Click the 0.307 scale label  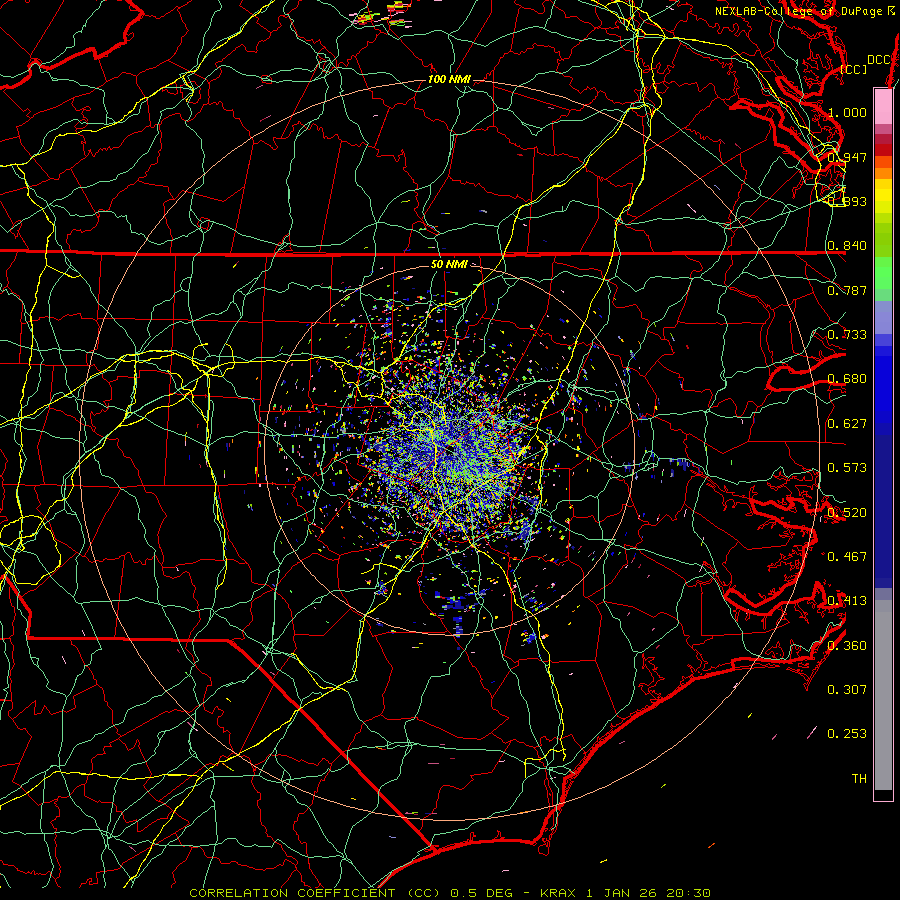[x=847, y=690]
